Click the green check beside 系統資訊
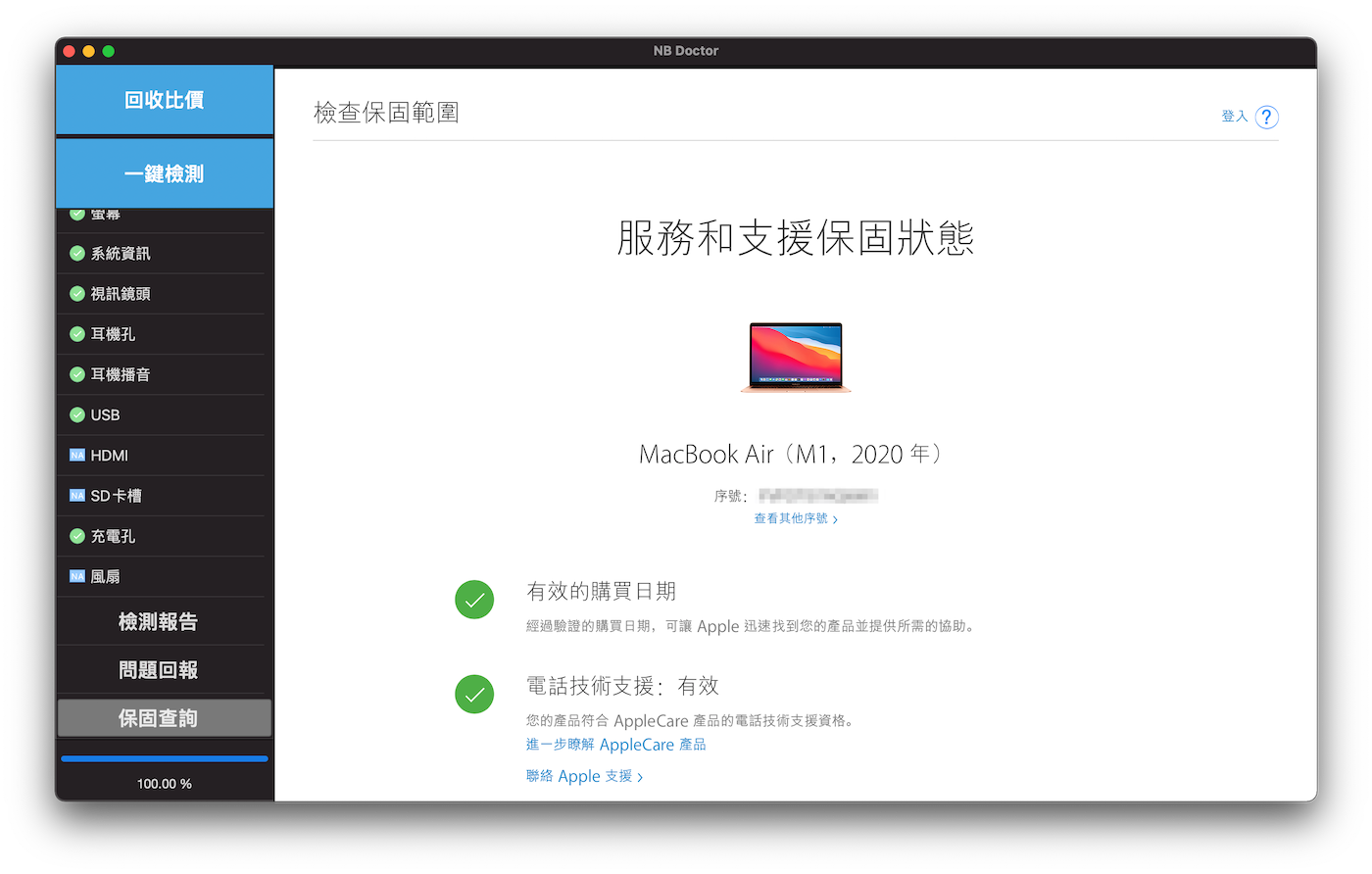 pyautogui.click(x=77, y=254)
